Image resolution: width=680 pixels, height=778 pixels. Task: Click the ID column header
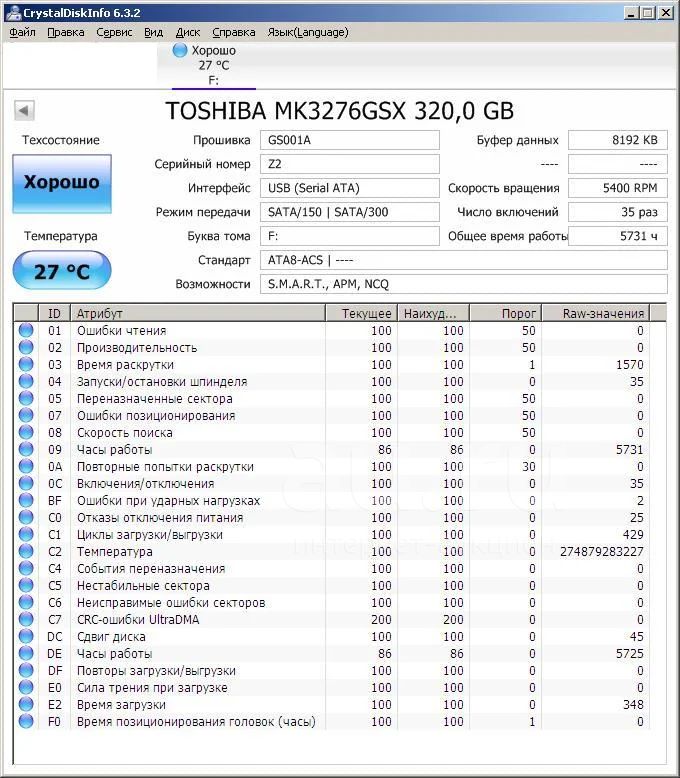[54, 314]
